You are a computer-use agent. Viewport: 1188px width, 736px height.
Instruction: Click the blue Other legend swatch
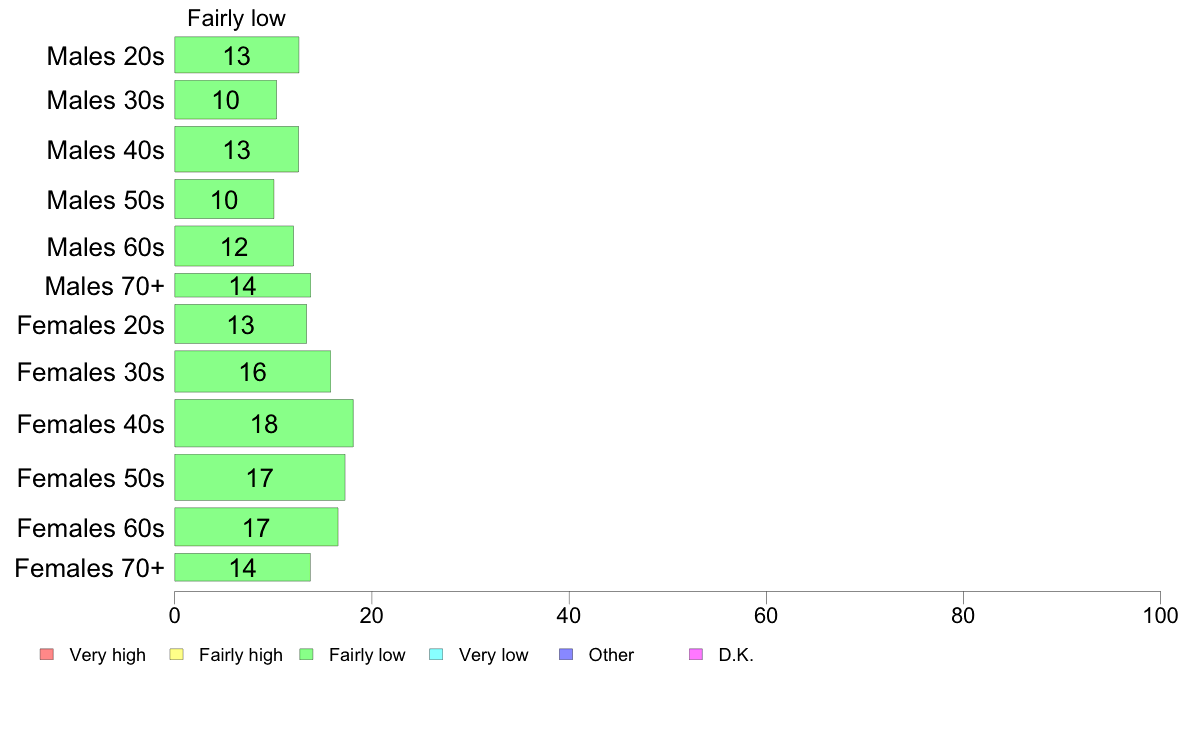point(566,654)
